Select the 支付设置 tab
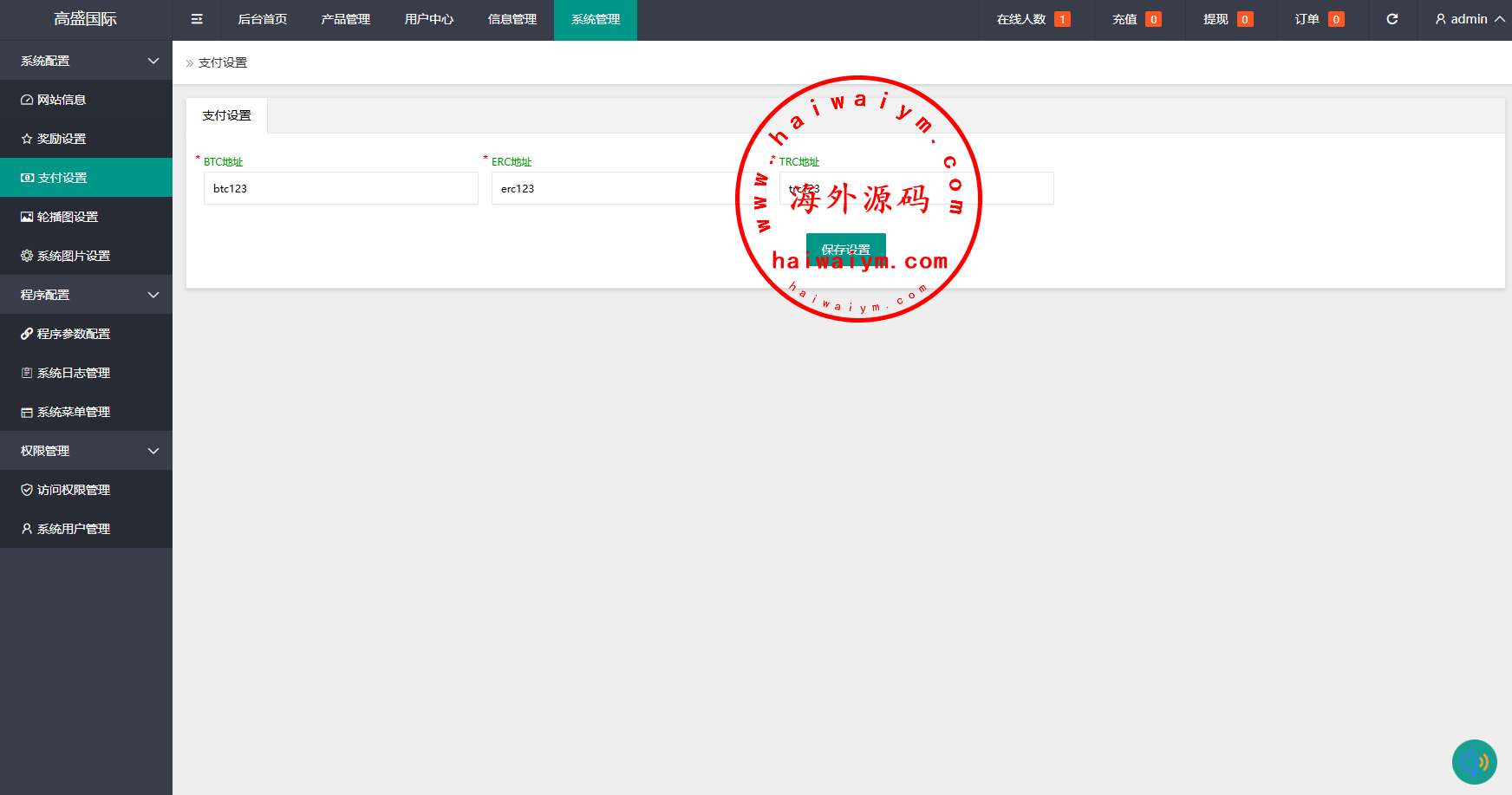 pyautogui.click(x=226, y=115)
